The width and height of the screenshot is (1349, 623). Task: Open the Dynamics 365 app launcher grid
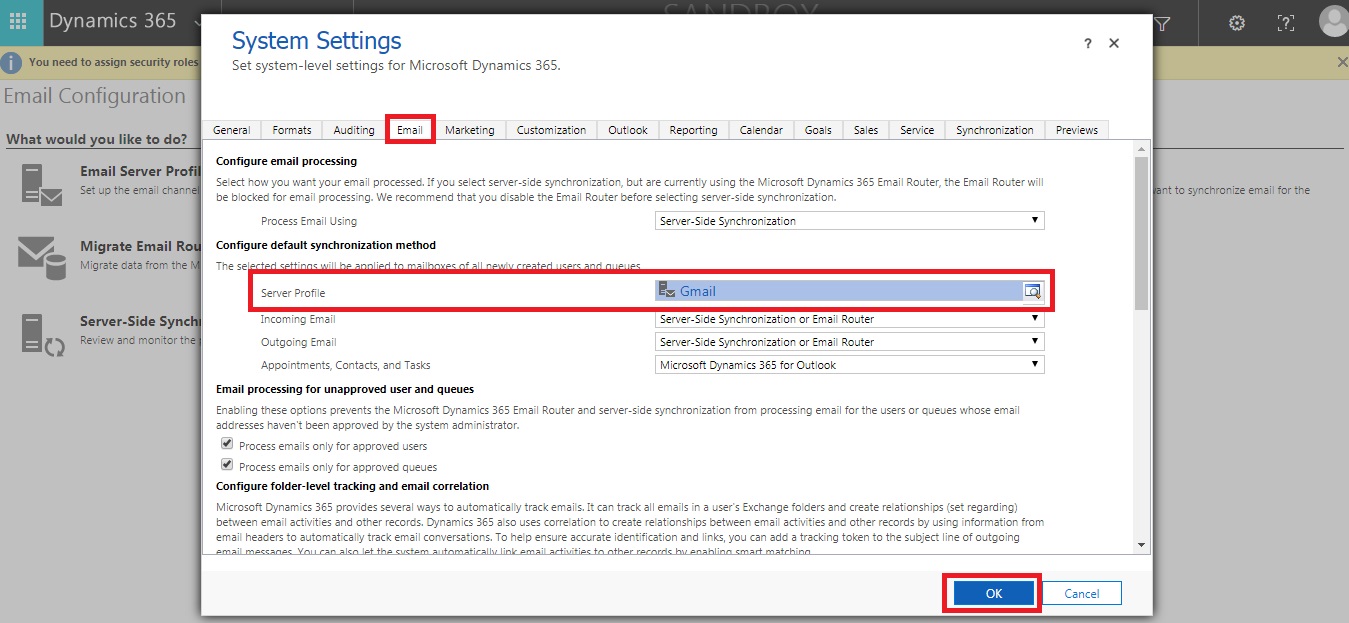(18, 22)
